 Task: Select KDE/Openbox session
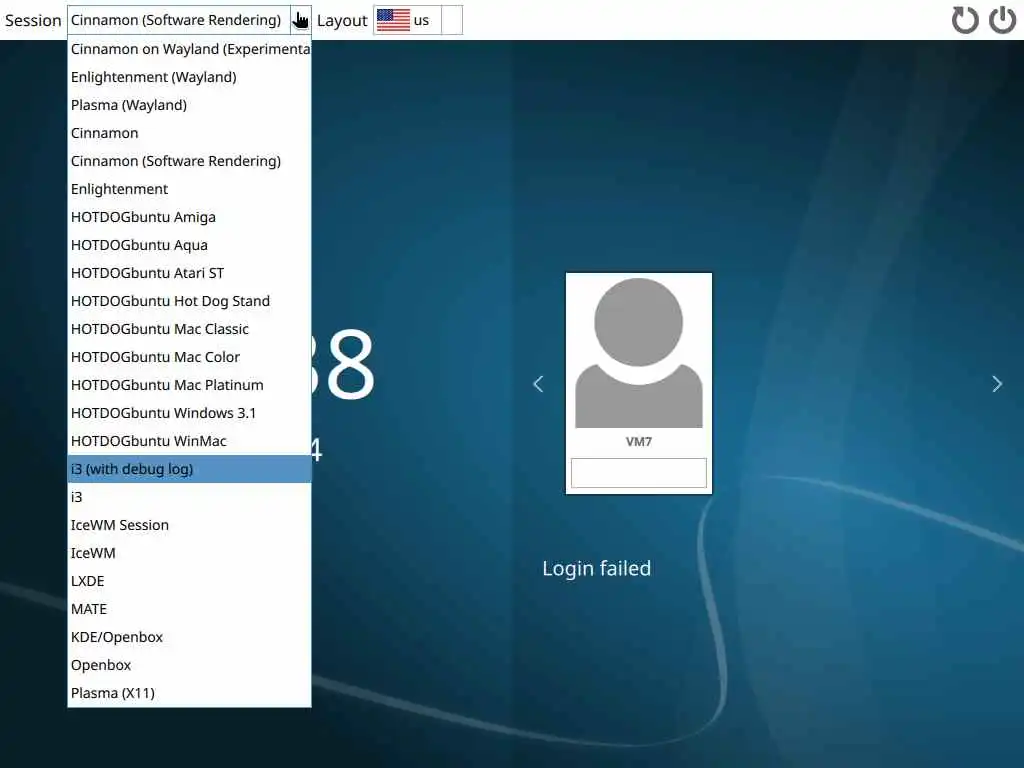(x=189, y=638)
